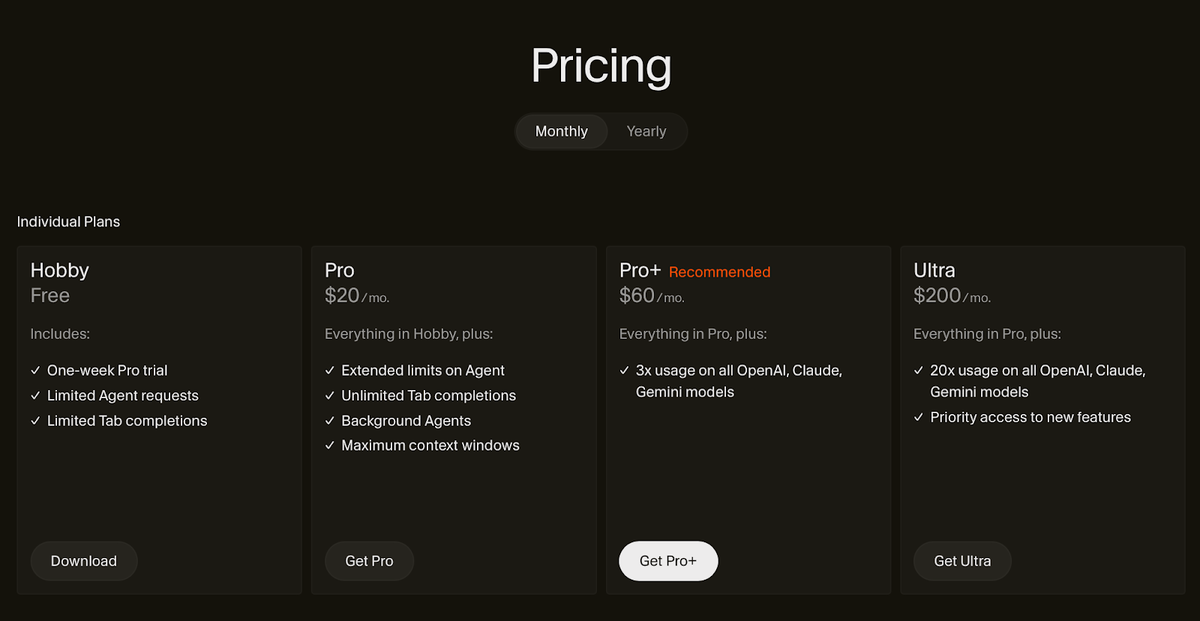
Task: Click checkmark beside Maximum context windows
Action: point(330,446)
